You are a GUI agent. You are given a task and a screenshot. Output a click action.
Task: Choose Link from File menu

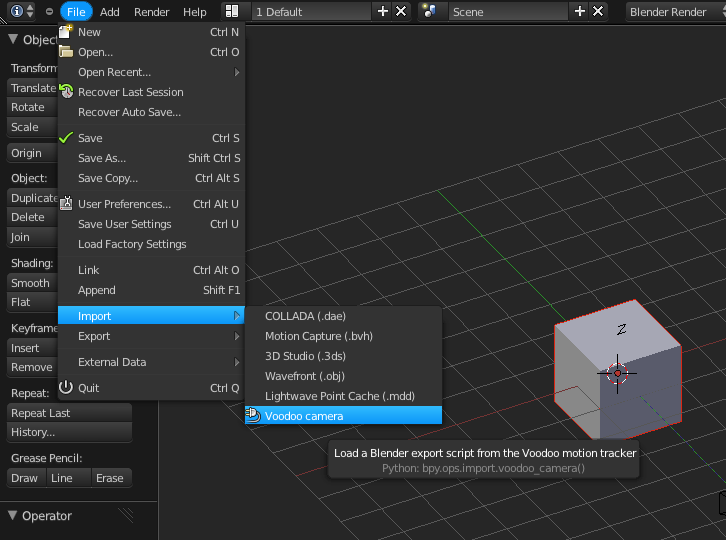151,270
